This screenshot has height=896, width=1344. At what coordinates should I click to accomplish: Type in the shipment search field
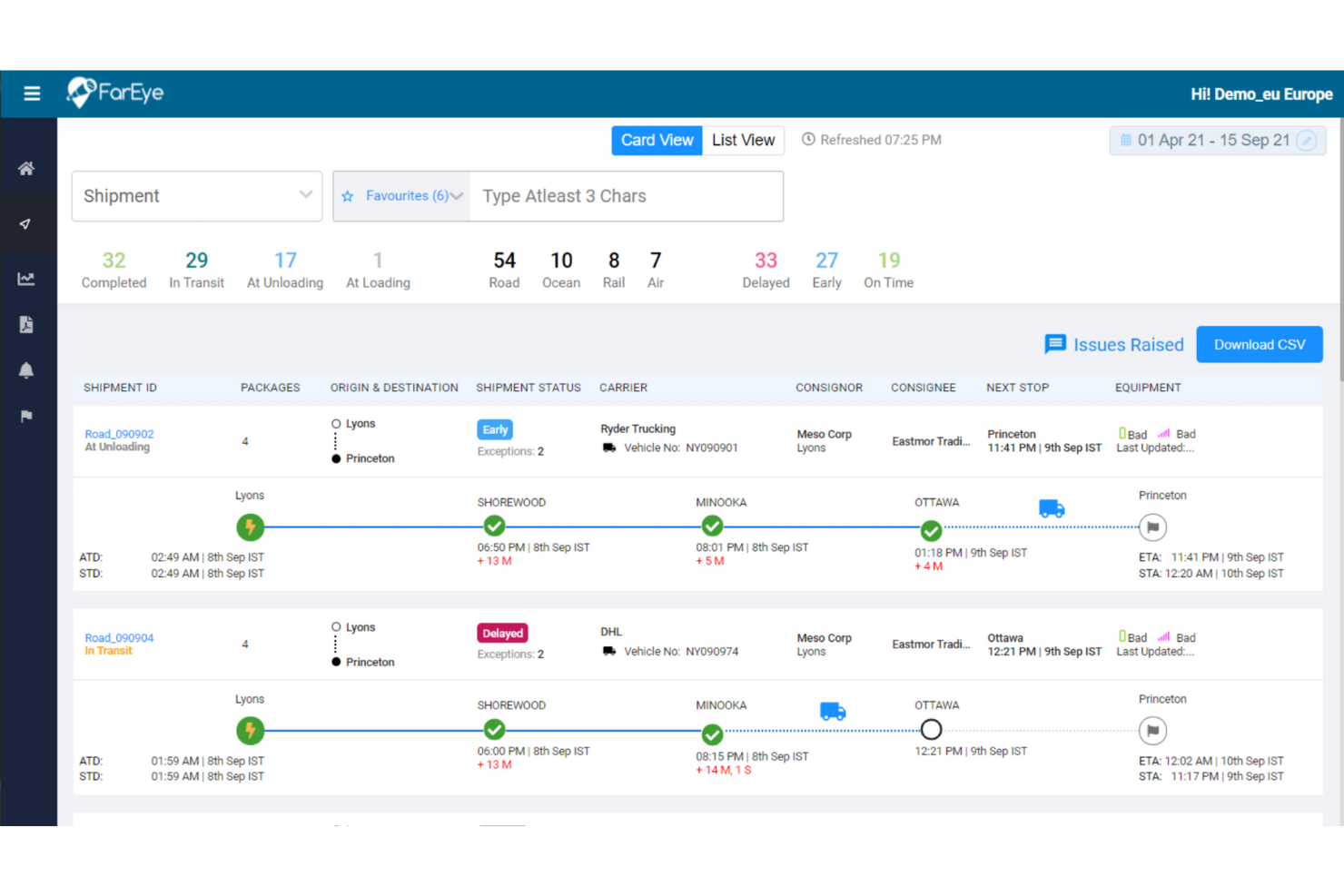(x=625, y=195)
